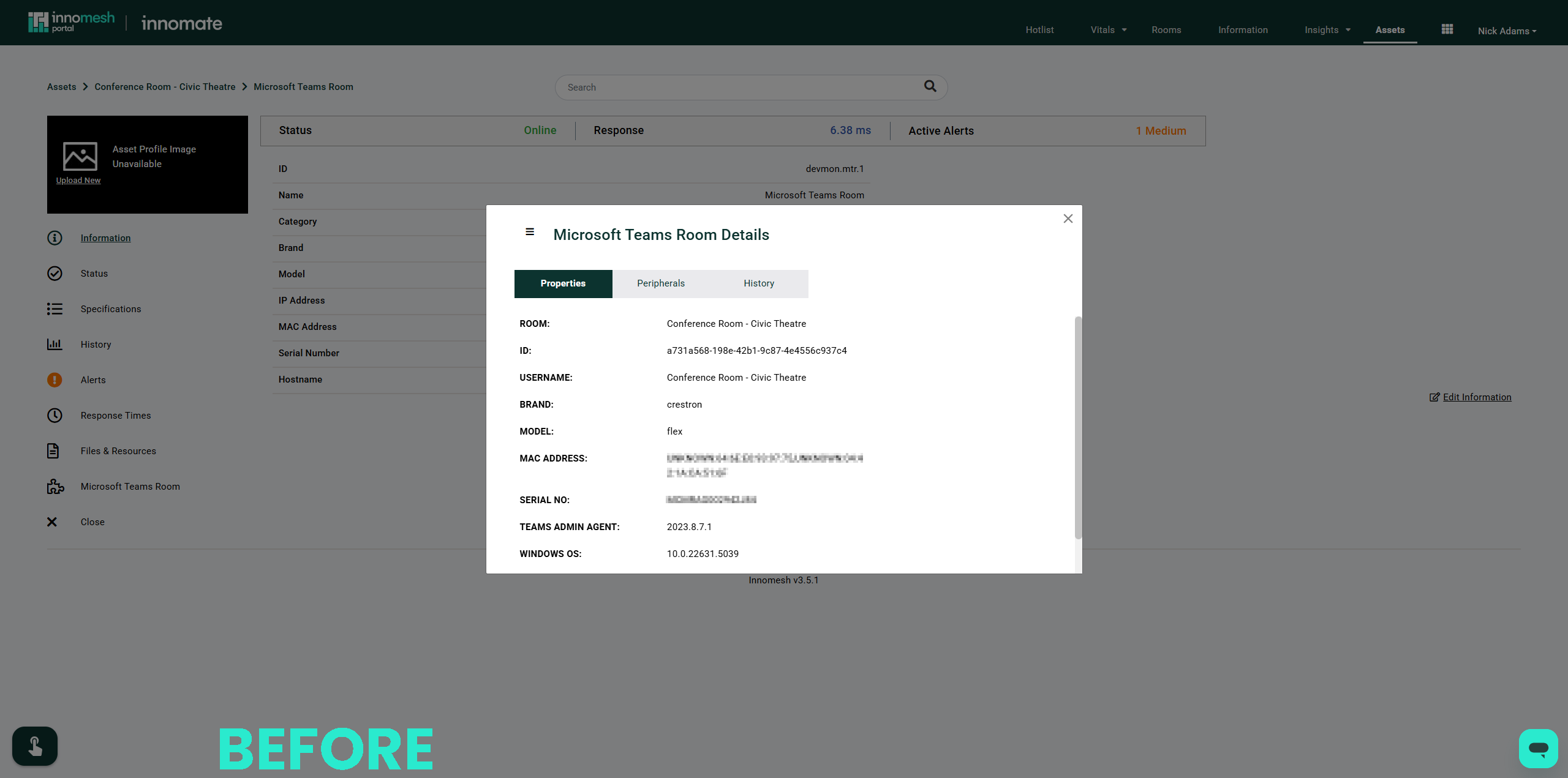
Task: Click the Windows OS version 10.0.22631.5039
Action: tap(703, 554)
